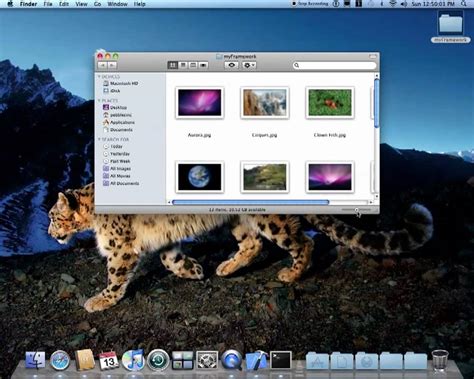The image size is (474, 379).
Task: Click the toolbar hide pill button
Action: [373, 56]
